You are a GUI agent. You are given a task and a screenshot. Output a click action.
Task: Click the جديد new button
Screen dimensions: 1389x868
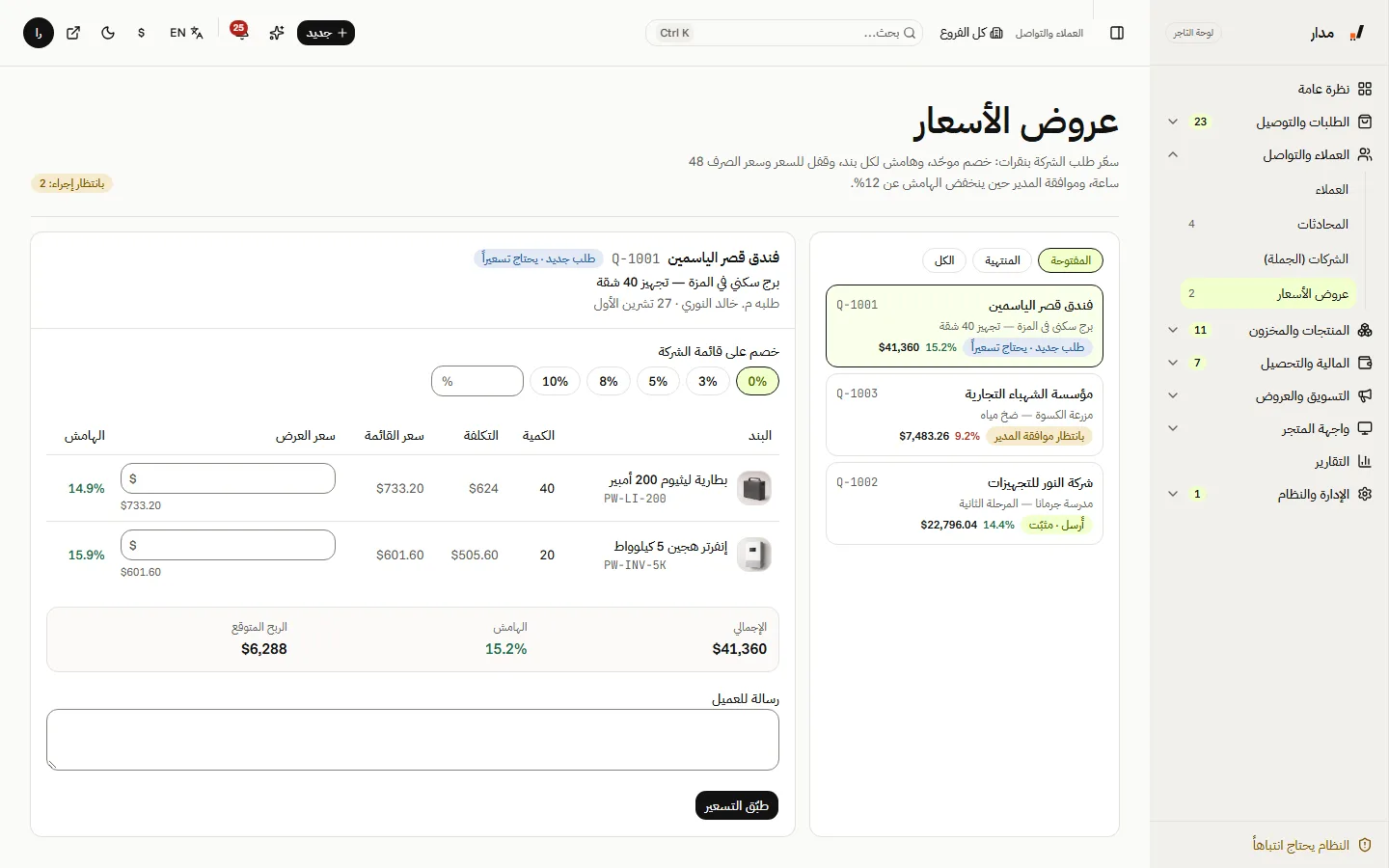[x=326, y=33]
